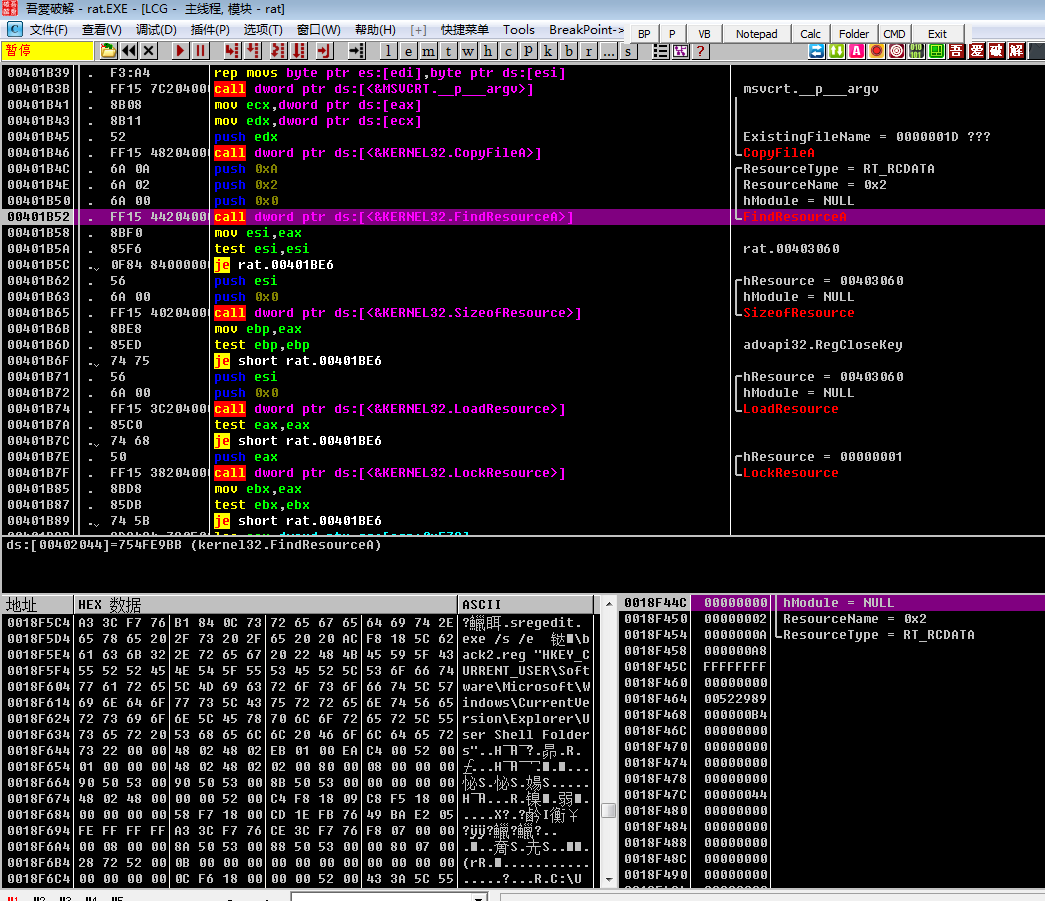Close the debugged program with the X icon

tap(149, 51)
